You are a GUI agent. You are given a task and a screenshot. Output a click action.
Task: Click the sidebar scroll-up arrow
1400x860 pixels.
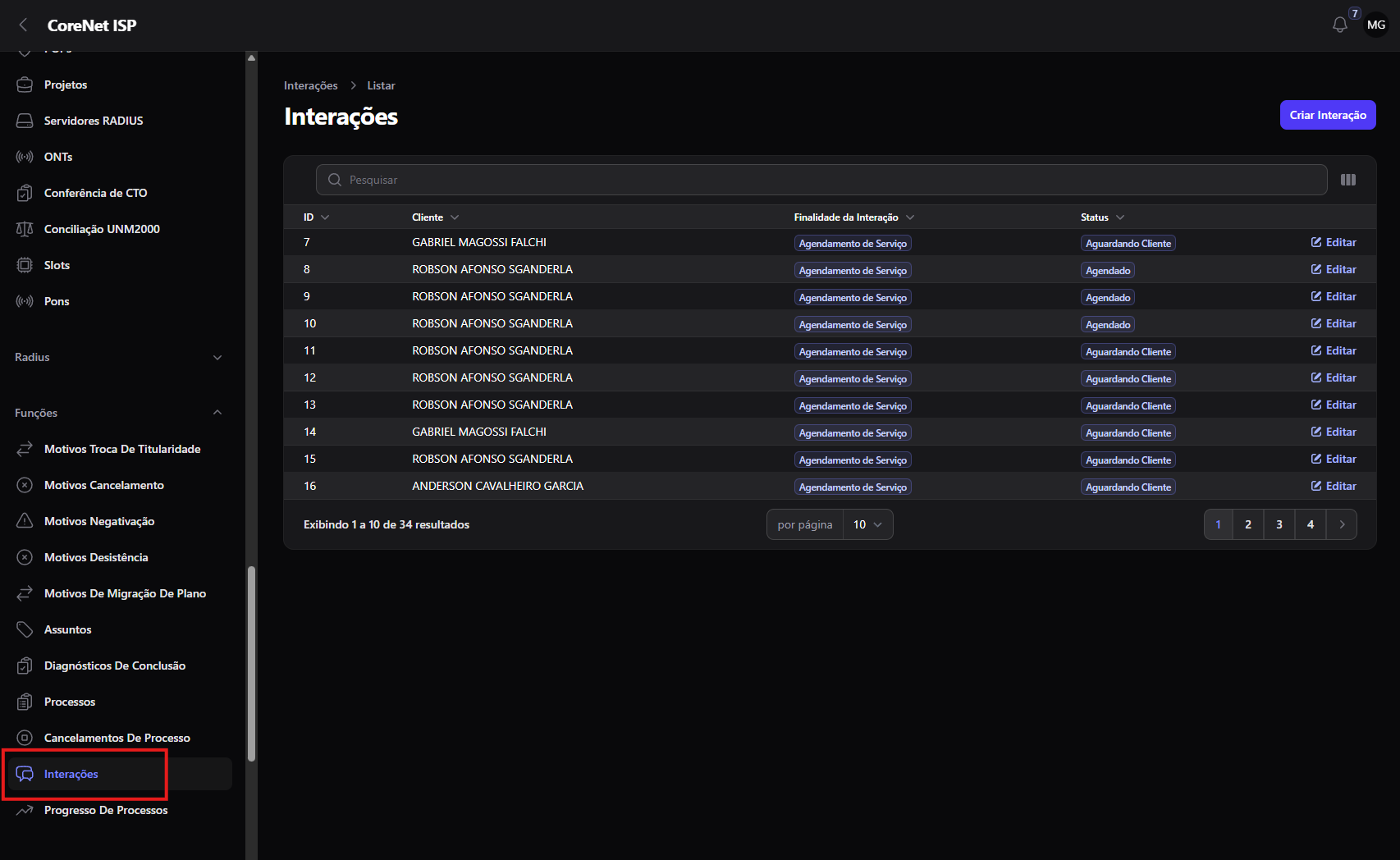point(251,57)
